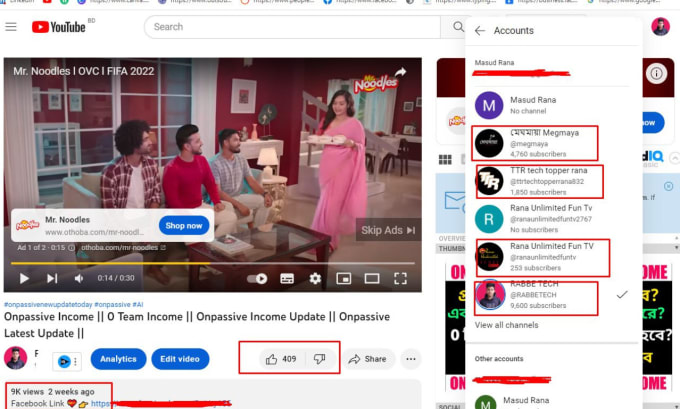Enter full screen mode
Screen dimensions: 680x409
tap(400, 278)
